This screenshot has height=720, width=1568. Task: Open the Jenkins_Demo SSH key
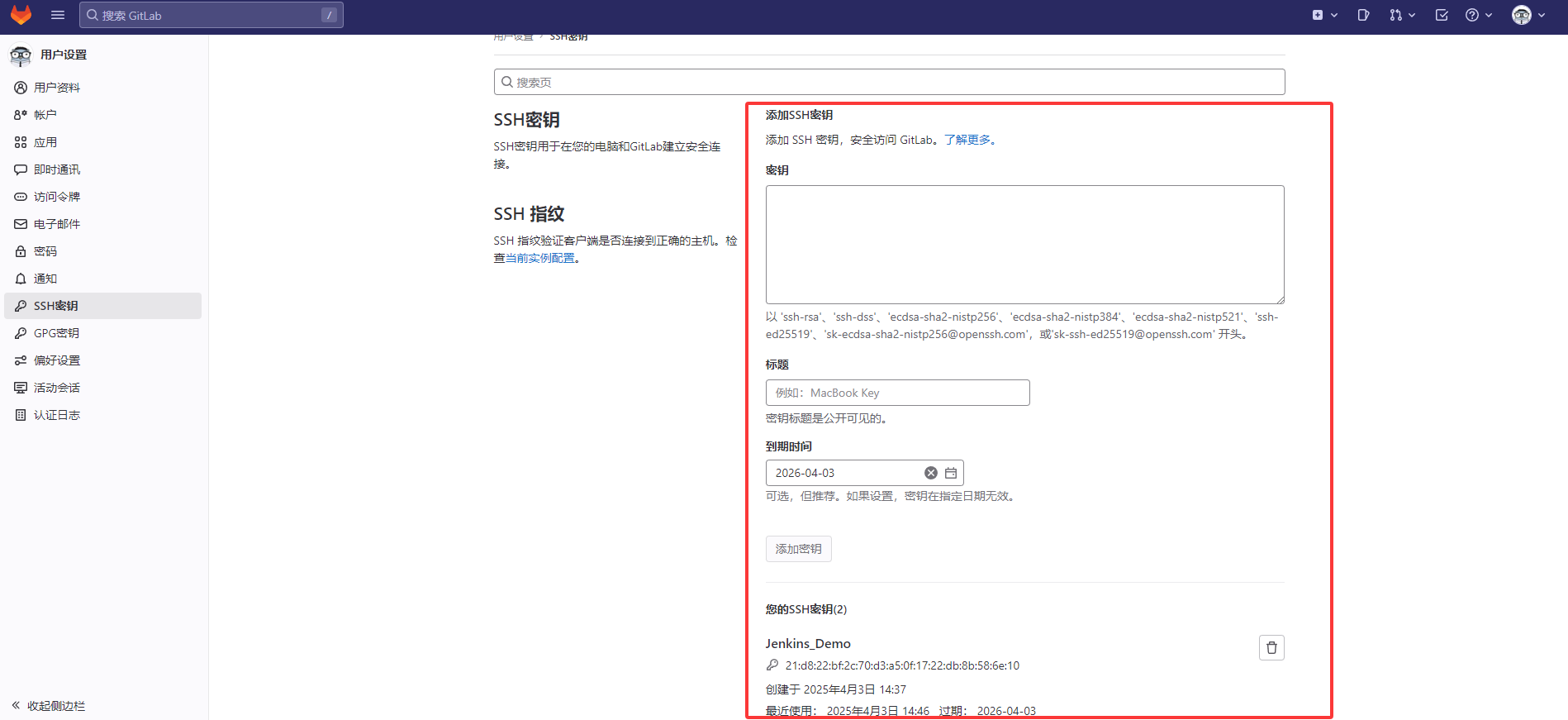[808, 643]
